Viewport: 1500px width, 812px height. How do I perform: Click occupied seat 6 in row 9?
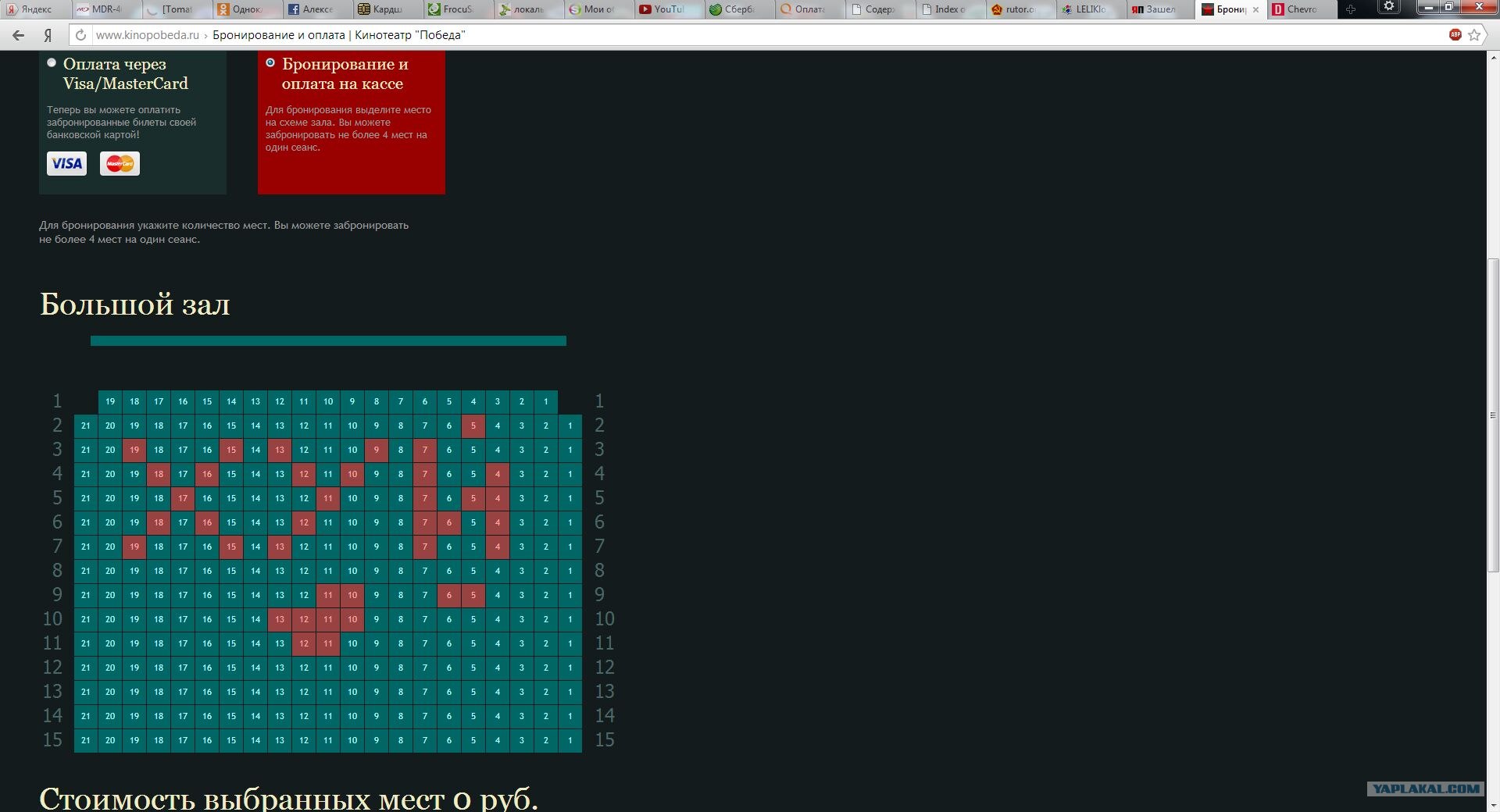(449, 595)
